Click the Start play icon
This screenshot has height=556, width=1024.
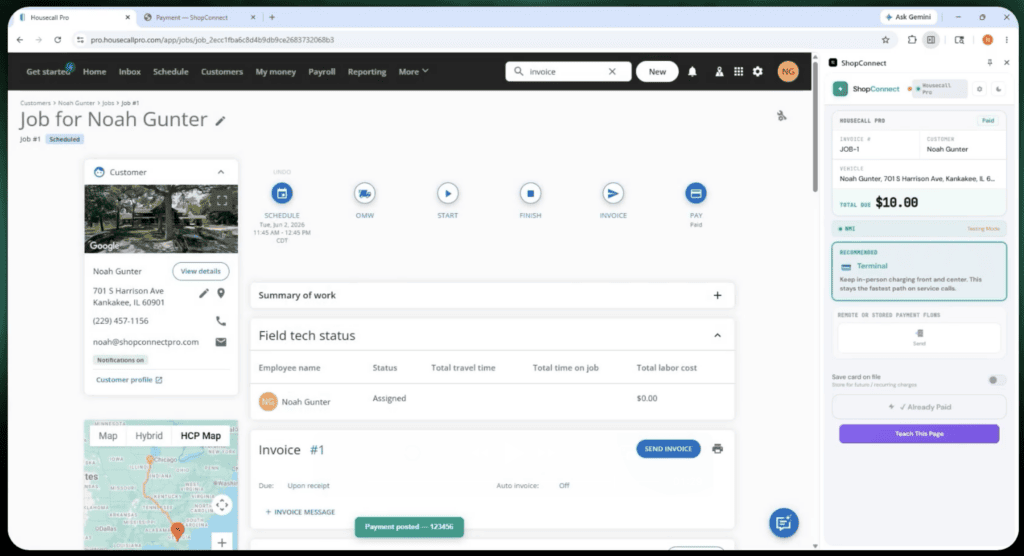447,193
